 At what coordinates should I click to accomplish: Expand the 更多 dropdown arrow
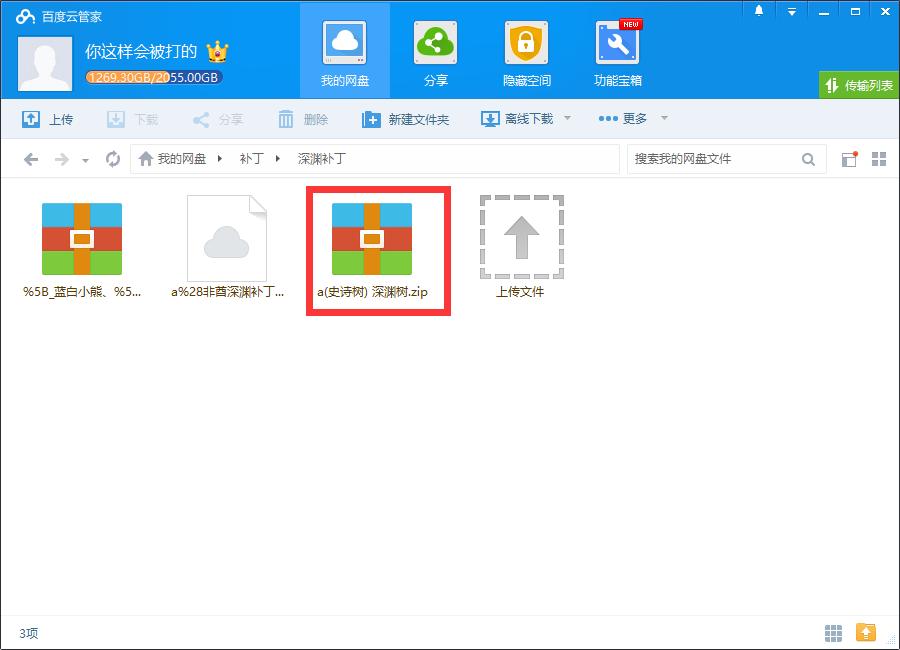pyautogui.click(x=664, y=118)
